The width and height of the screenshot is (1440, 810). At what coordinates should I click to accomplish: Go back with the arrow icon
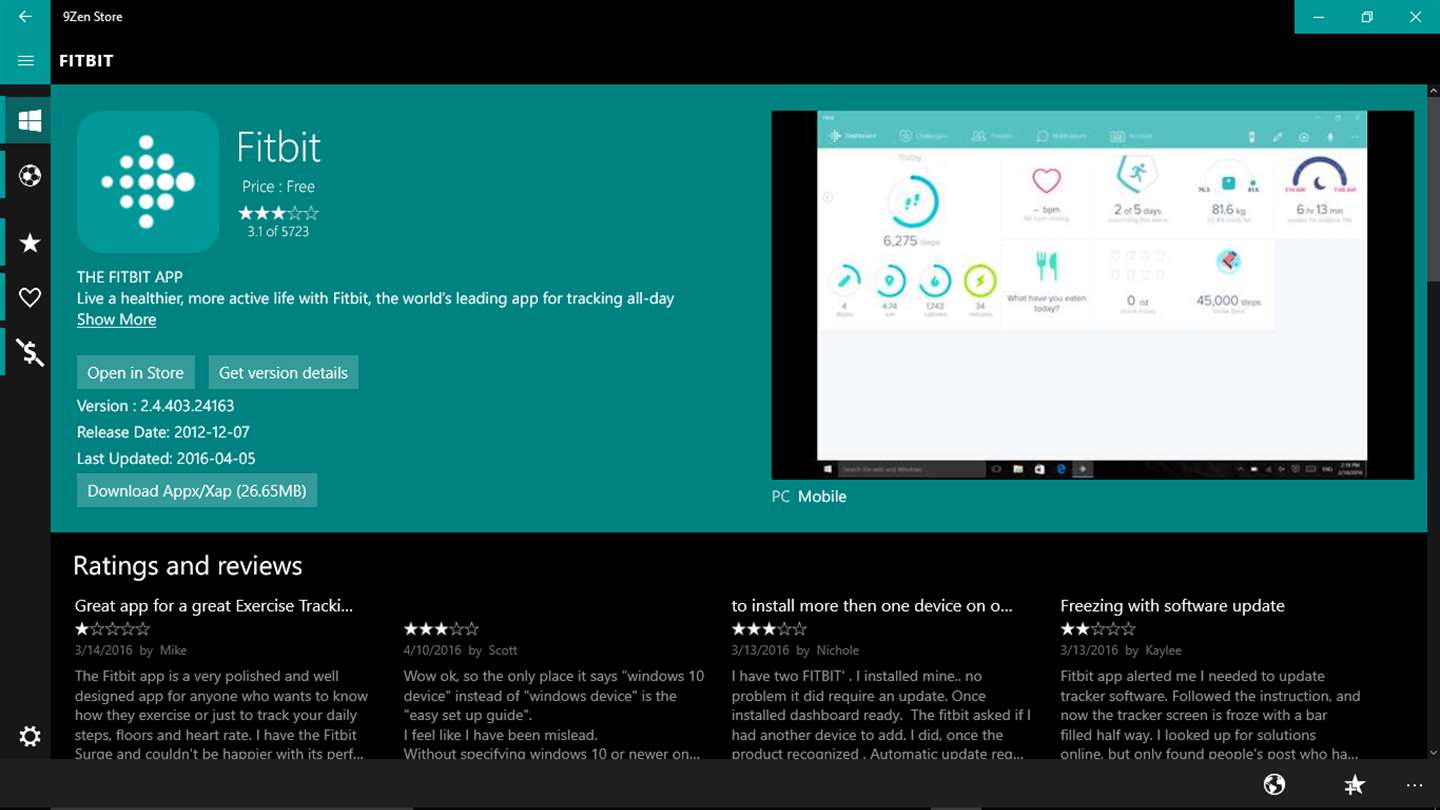[x=25, y=17]
